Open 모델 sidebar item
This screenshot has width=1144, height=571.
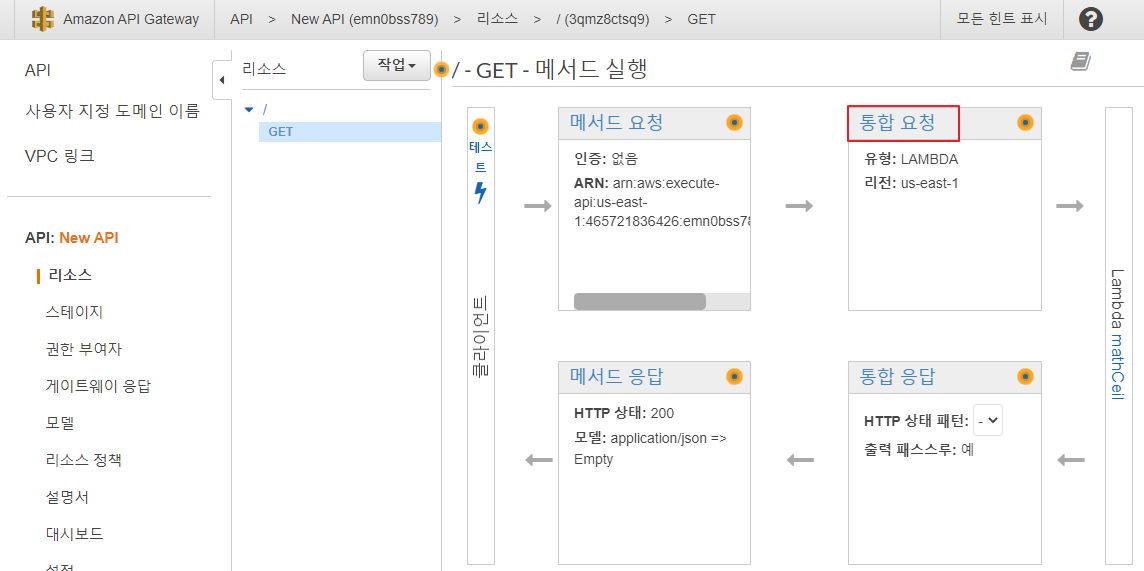(59, 423)
